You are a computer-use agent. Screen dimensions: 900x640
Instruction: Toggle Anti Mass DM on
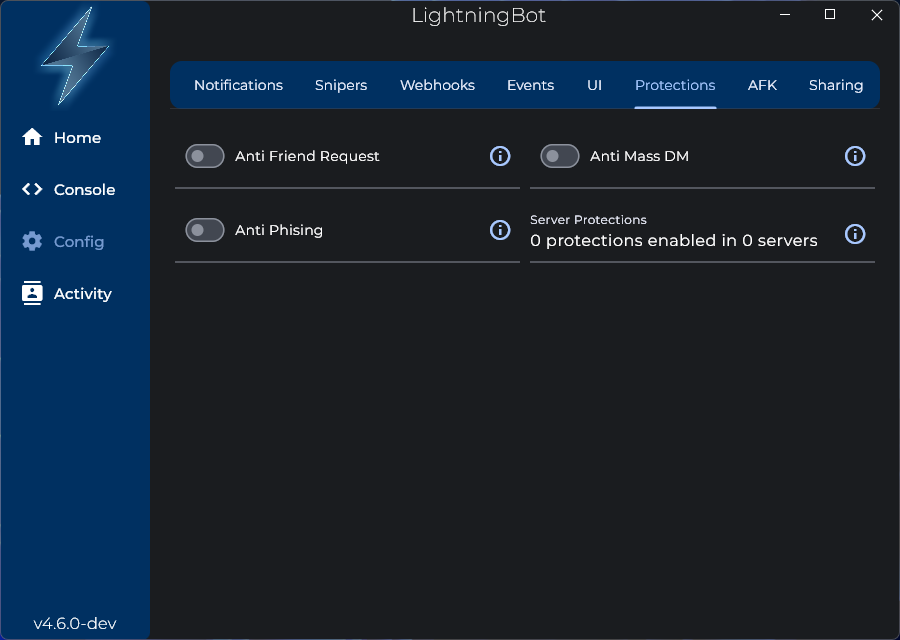coord(559,156)
